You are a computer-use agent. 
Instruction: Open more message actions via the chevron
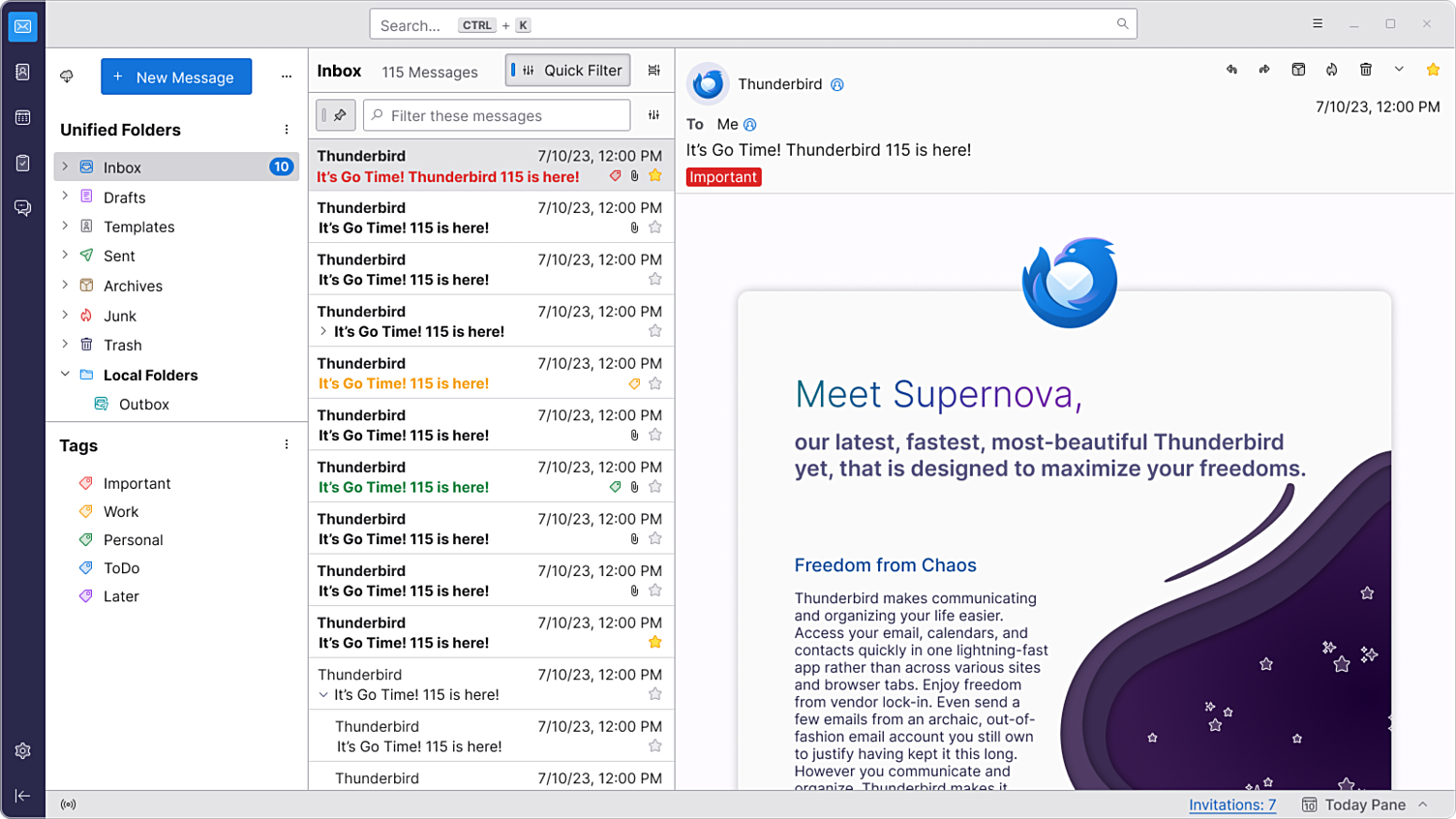(1399, 69)
